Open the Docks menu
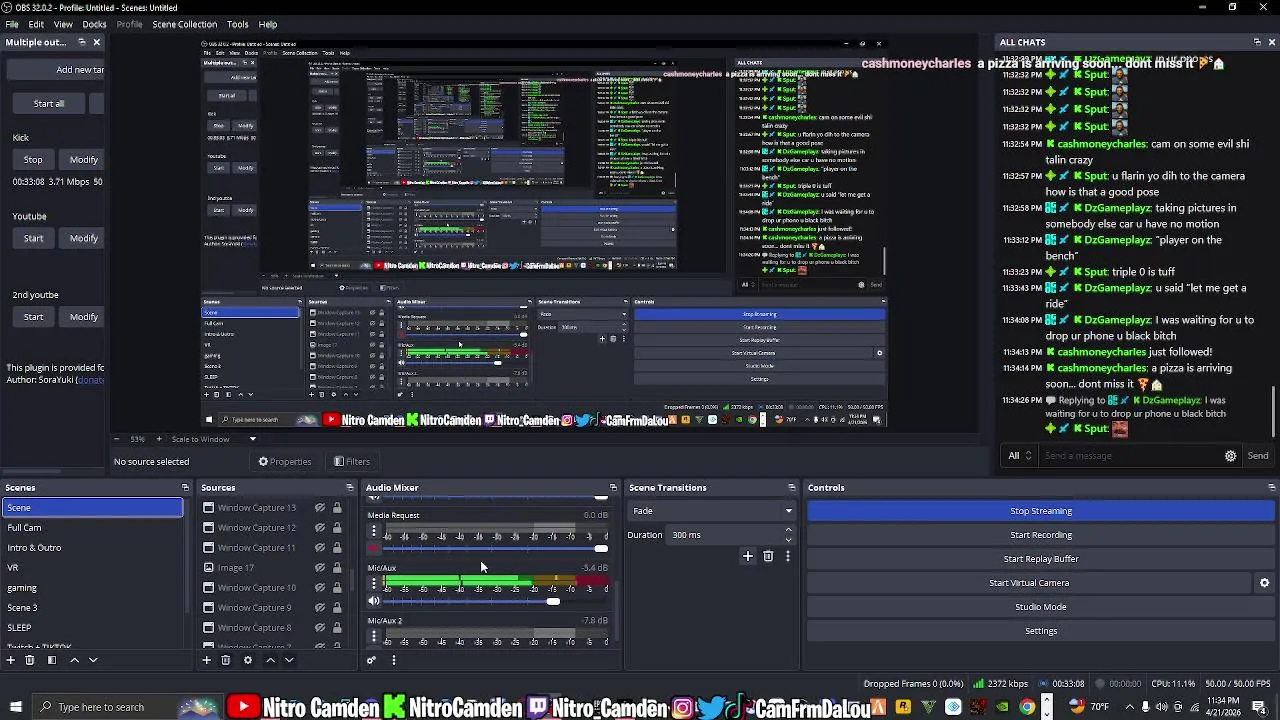 point(94,24)
